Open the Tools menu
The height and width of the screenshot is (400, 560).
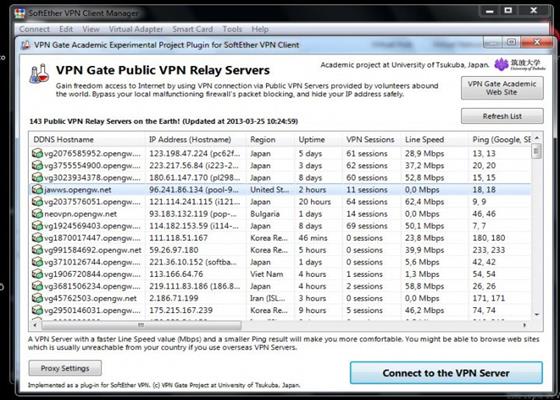[x=232, y=29]
